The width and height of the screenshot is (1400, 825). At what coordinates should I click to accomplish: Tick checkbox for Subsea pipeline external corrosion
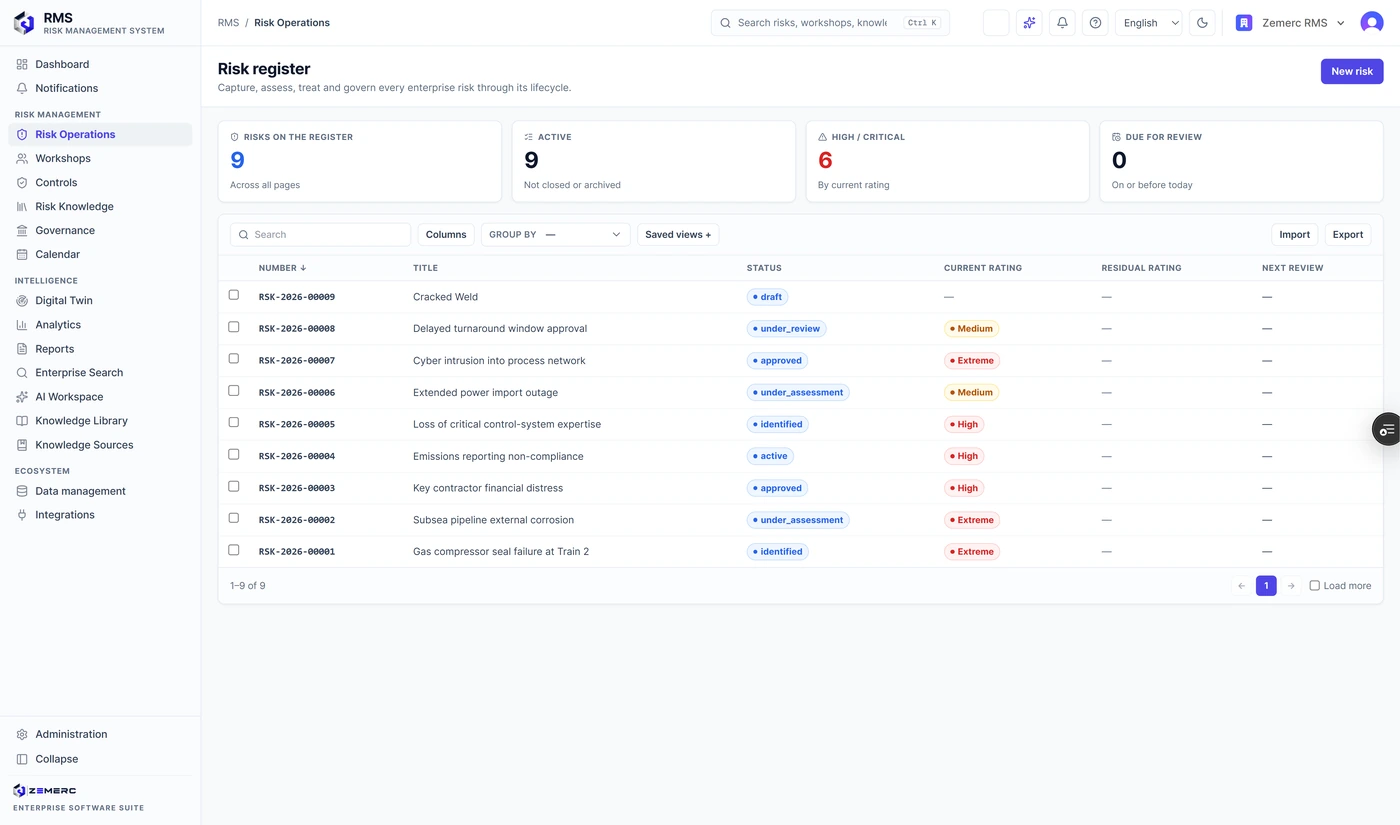(234, 518)
